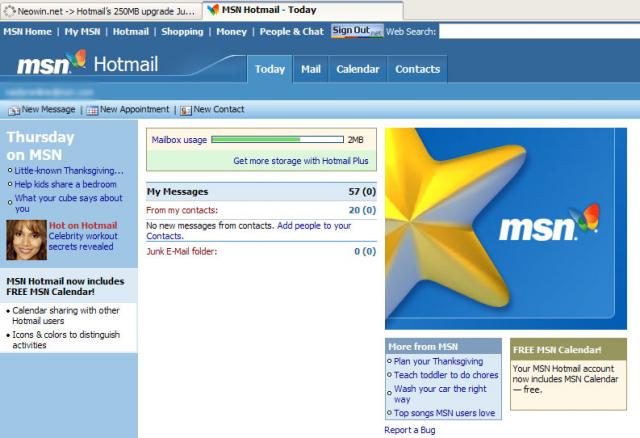Viewport: 640px width, 438px height.
Task: Click New Message text link
Action: click(x=48, y=109)
